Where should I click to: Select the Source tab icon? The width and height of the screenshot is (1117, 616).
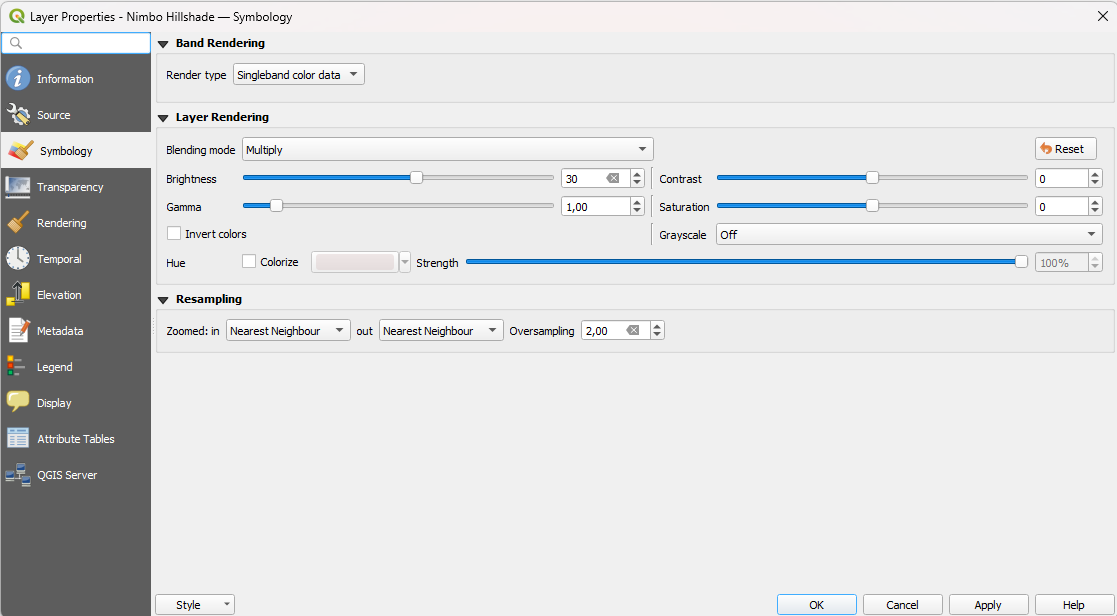[x=22, y=114]
